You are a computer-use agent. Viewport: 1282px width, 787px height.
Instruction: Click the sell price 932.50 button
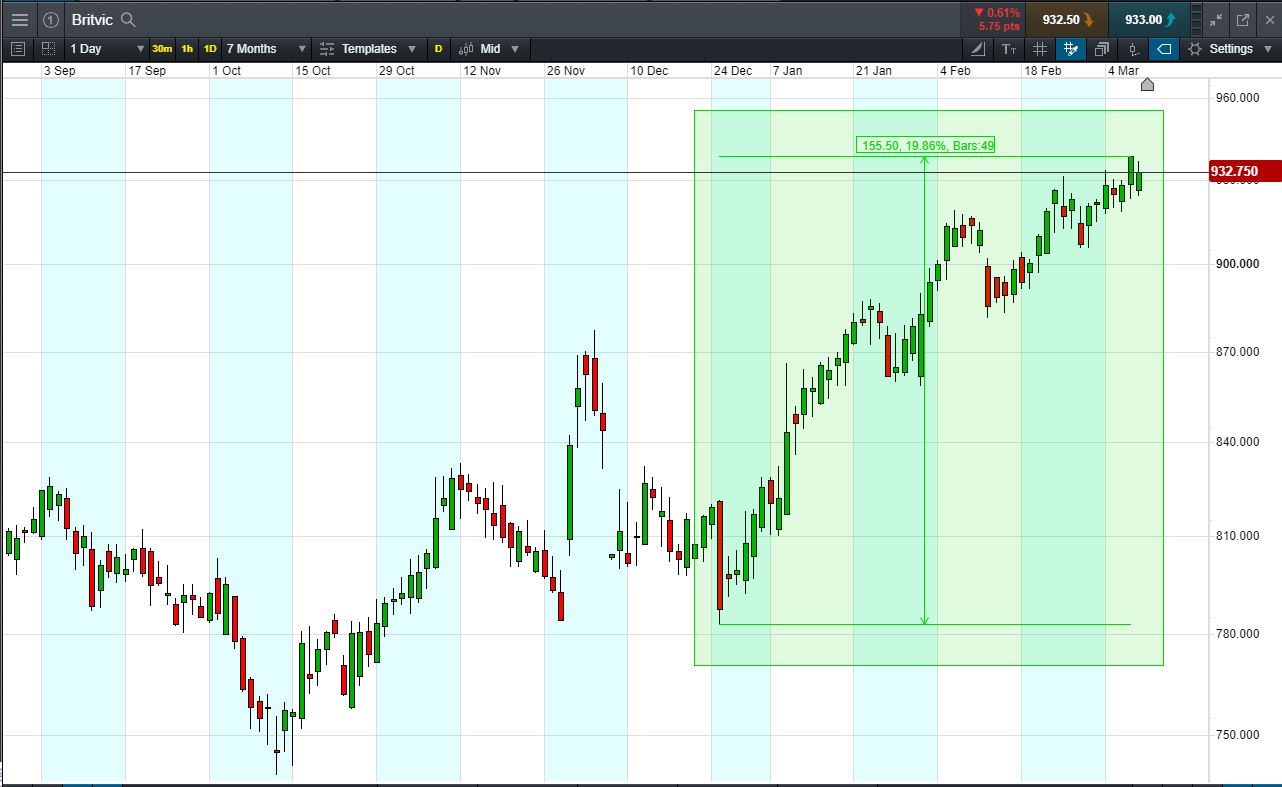[1067, 20]
